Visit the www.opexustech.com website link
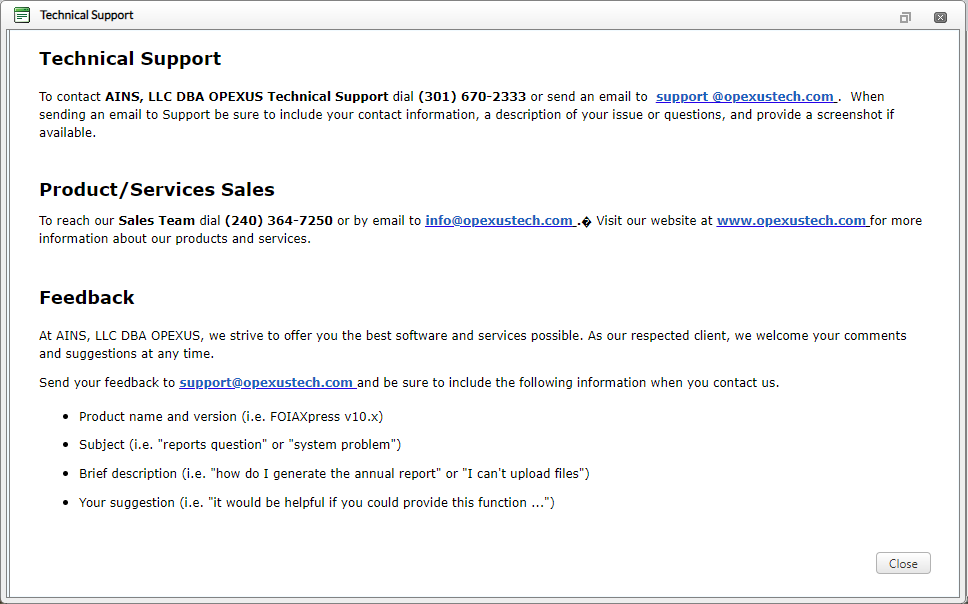968x604 pixels. (793, 220)
